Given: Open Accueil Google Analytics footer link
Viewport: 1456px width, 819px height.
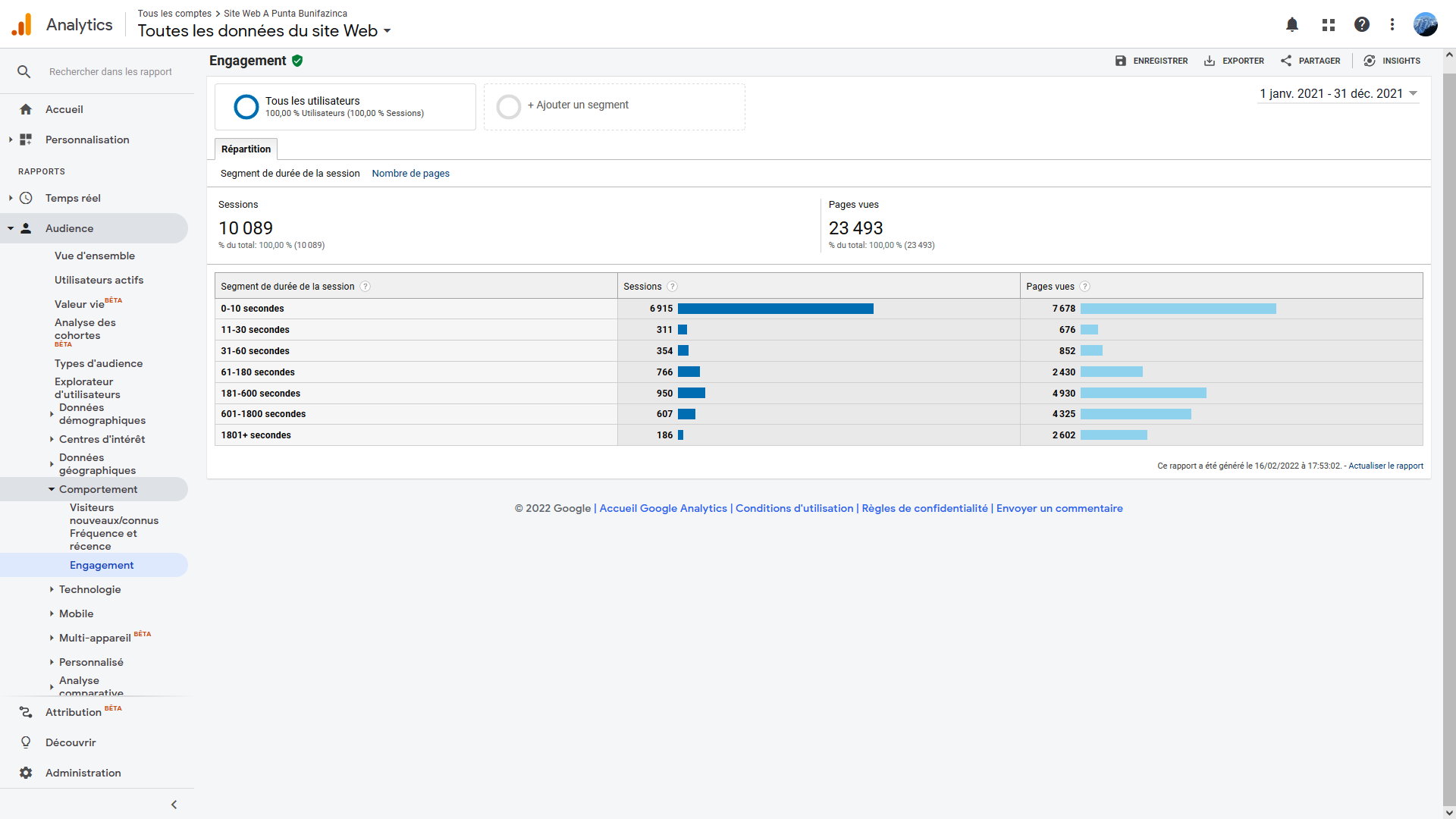Looking at the screenshot, I should [x=663, y=509].
